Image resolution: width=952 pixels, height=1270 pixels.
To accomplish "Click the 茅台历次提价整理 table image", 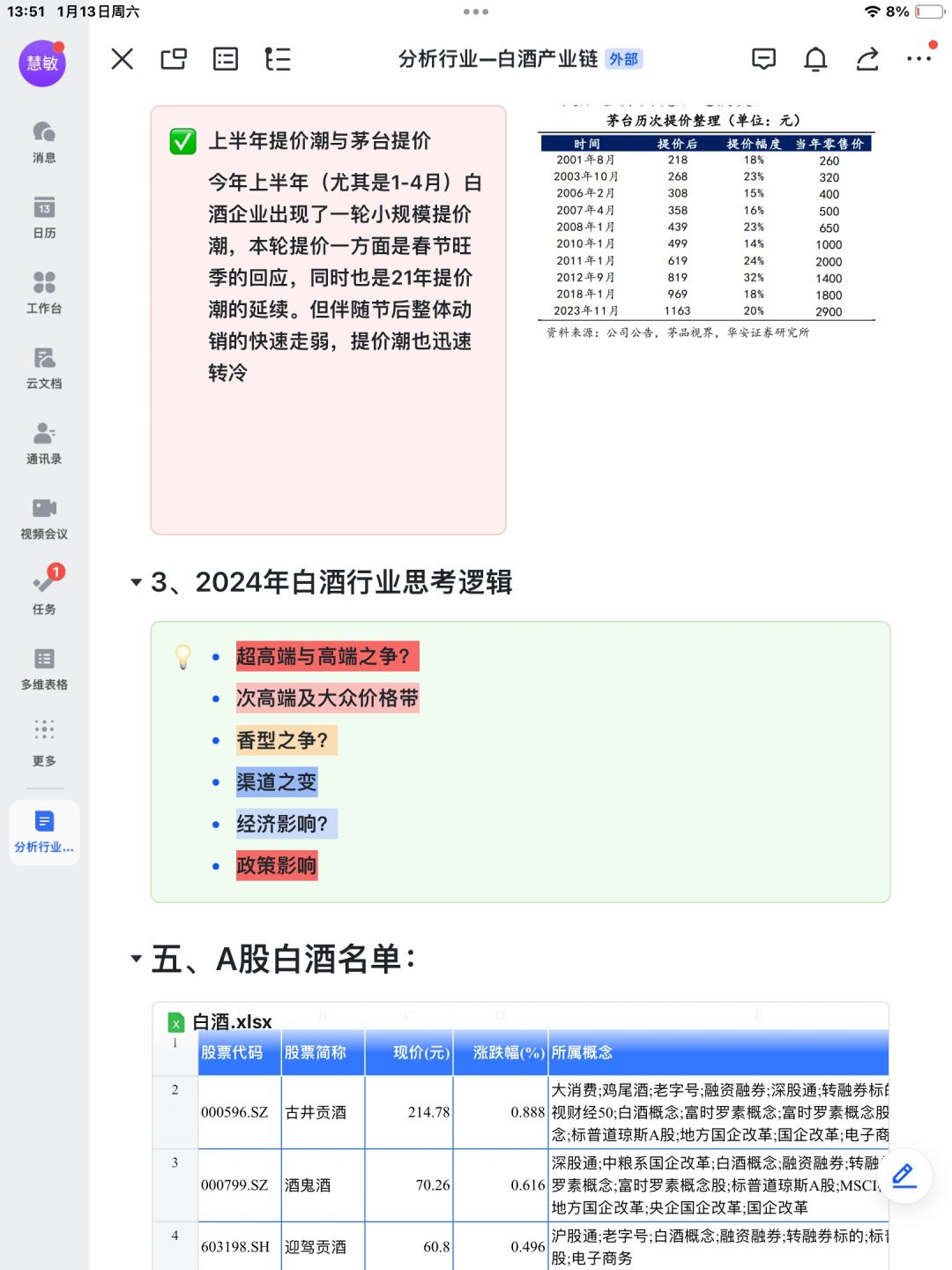I will coord(706,223).
